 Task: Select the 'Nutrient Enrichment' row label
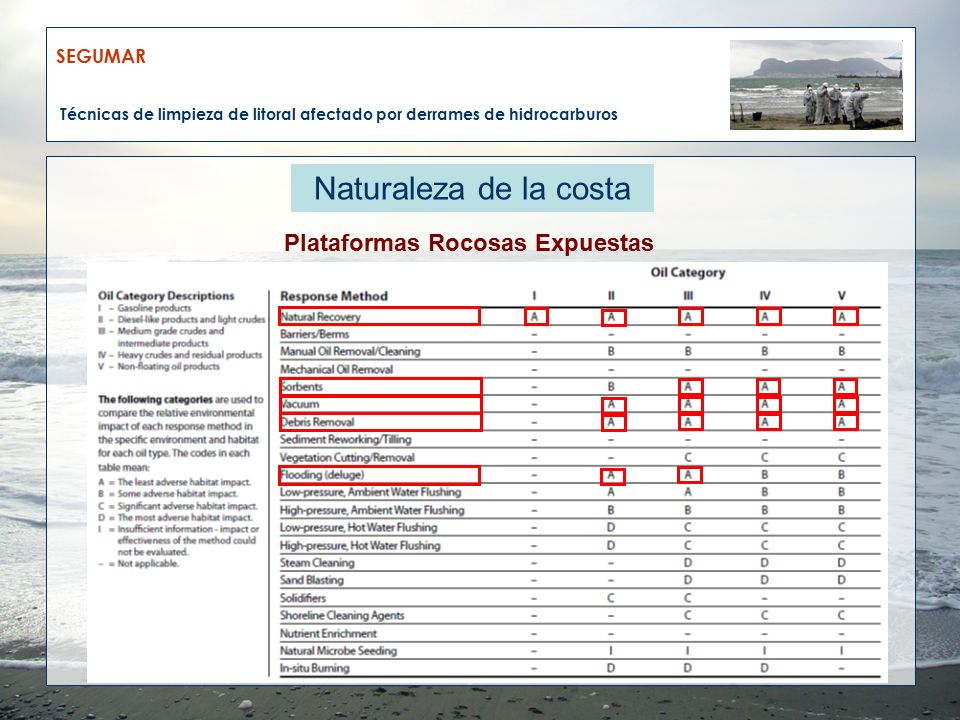click(x=328, y=633)
